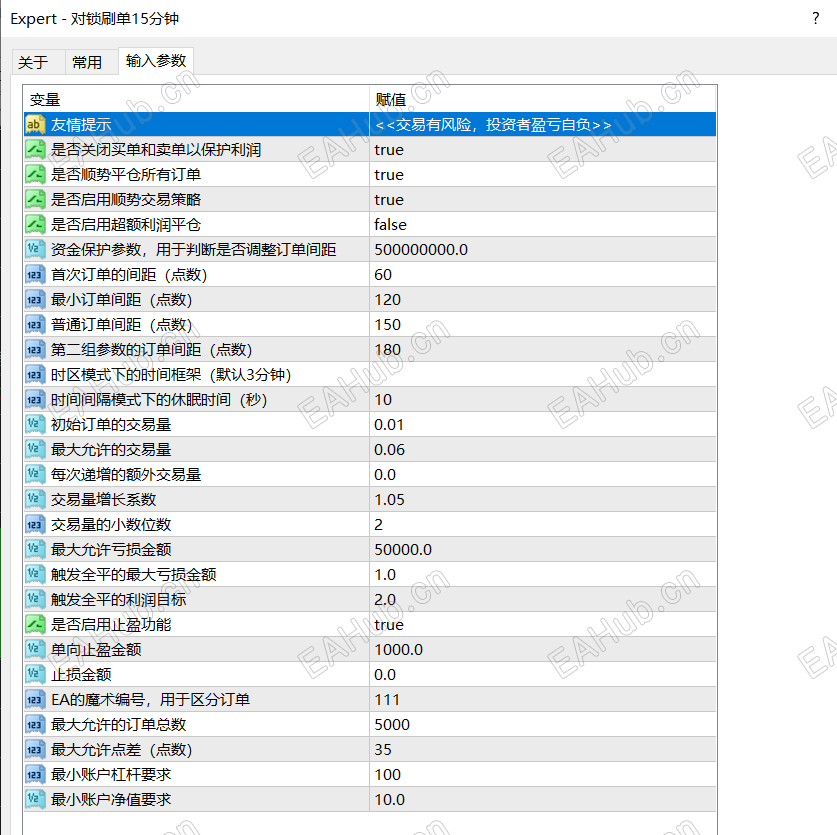Screen dimensions: 837x835
Task: Click the <<交易有风险，投资者盈亏自负>> value
Action: coord(493,124)
